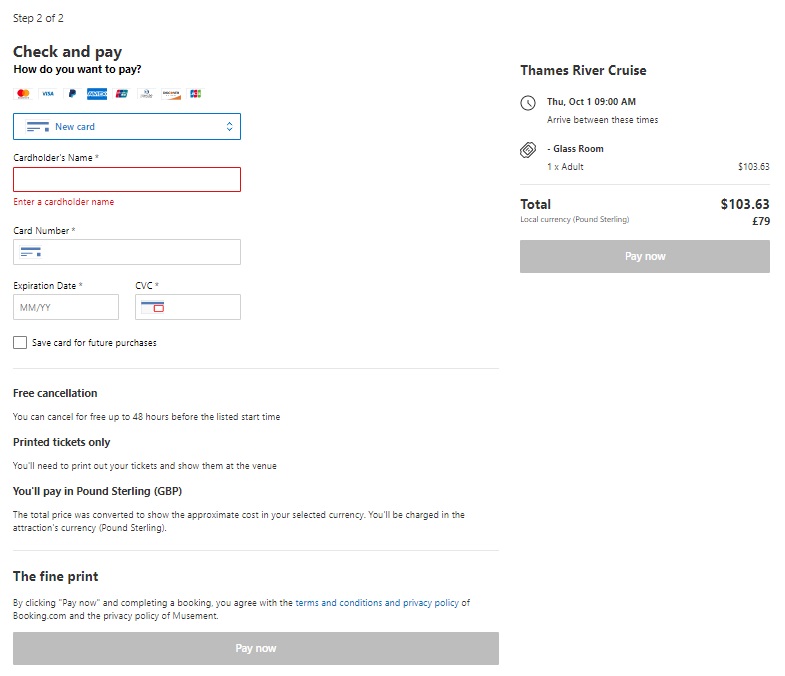
Task: Click the $103.63 price next to 1 x Adult
Action: [753, 167]
